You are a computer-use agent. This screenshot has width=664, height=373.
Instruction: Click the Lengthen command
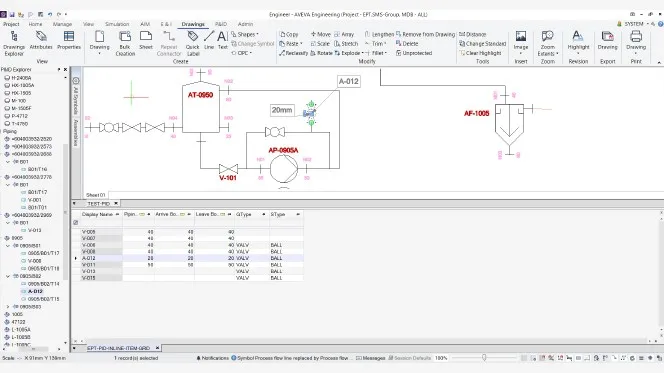[x=379, y=34]
